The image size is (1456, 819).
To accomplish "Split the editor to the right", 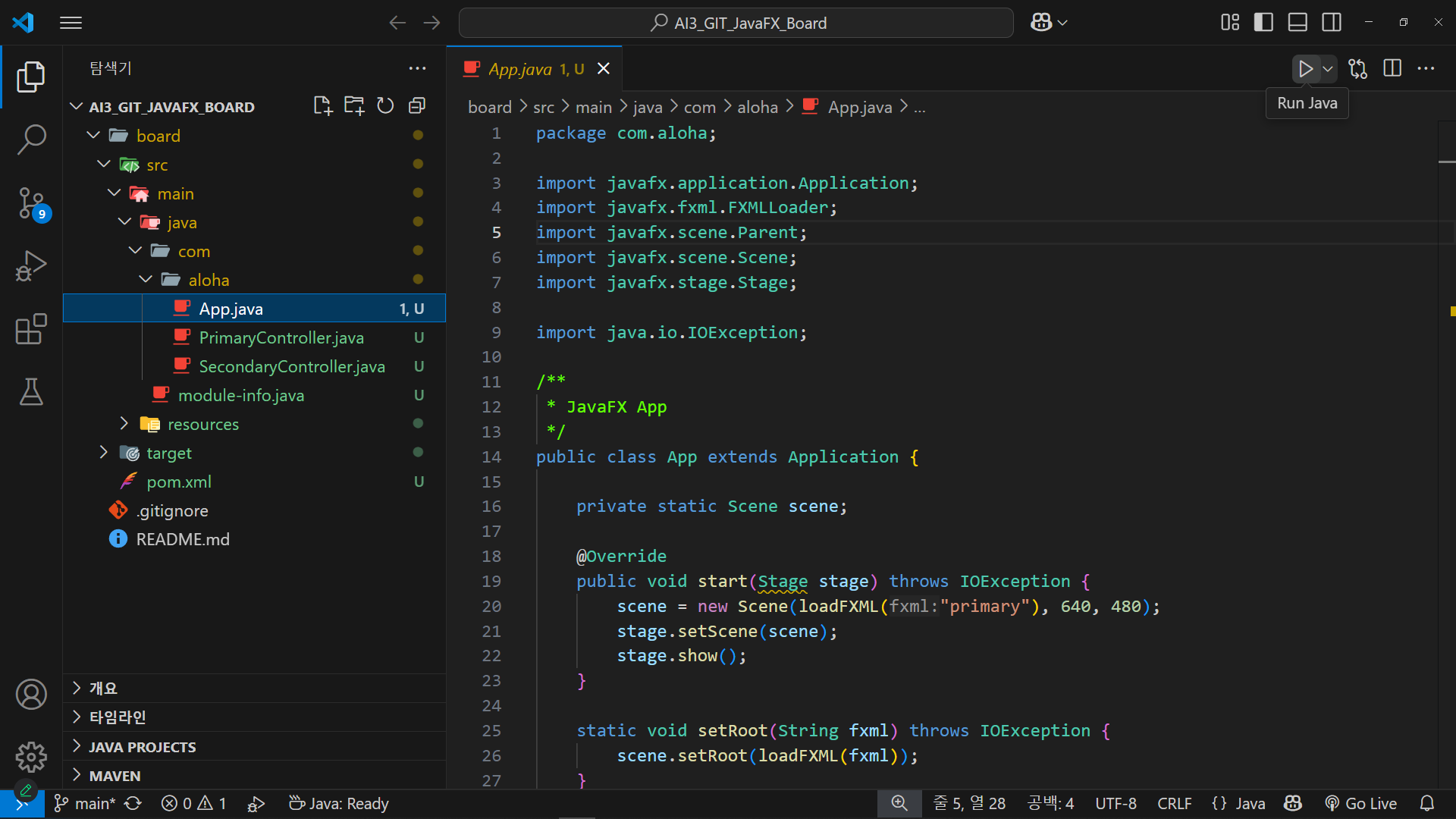I will tap(1392, 69).
